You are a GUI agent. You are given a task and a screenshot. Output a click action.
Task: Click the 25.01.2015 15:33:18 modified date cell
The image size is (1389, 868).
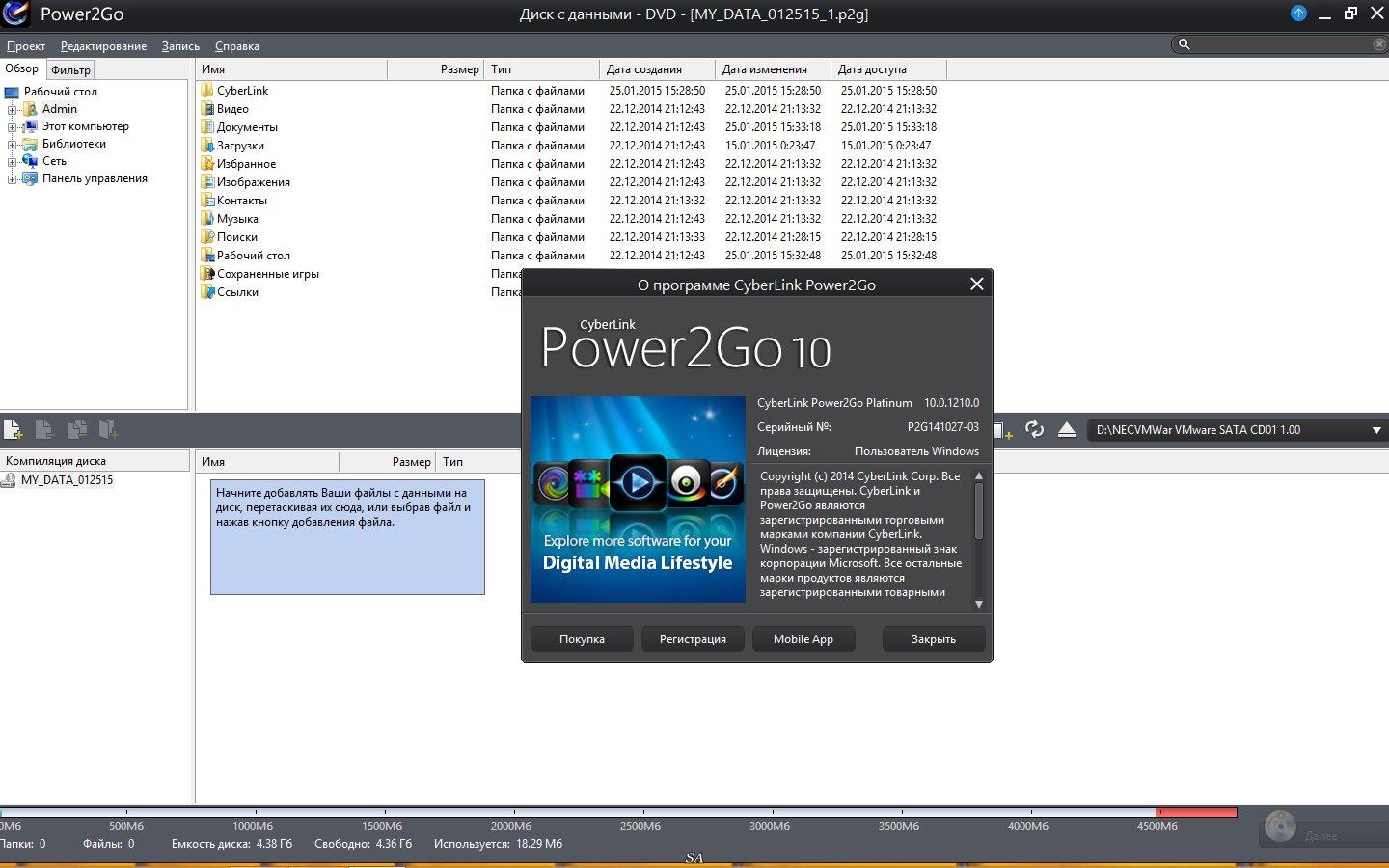click(x=773, y=127)
